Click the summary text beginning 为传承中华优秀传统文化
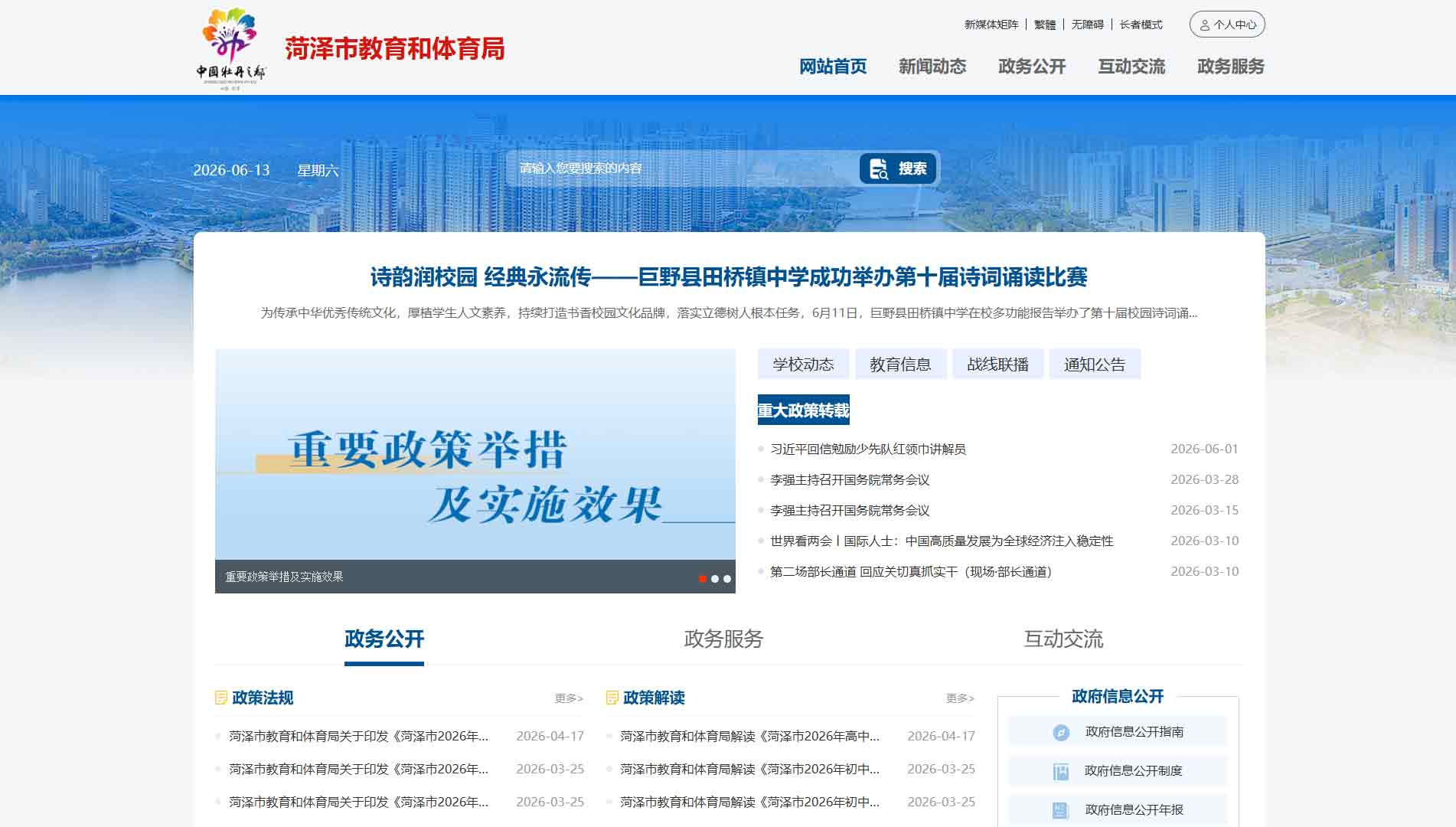 tap(729, 312)
